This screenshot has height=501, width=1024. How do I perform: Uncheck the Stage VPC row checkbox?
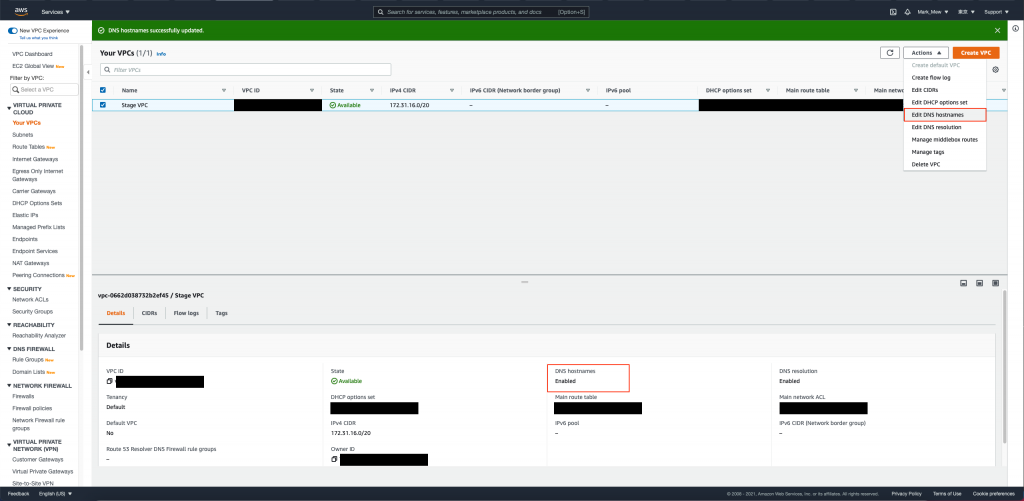pos(103,105)
